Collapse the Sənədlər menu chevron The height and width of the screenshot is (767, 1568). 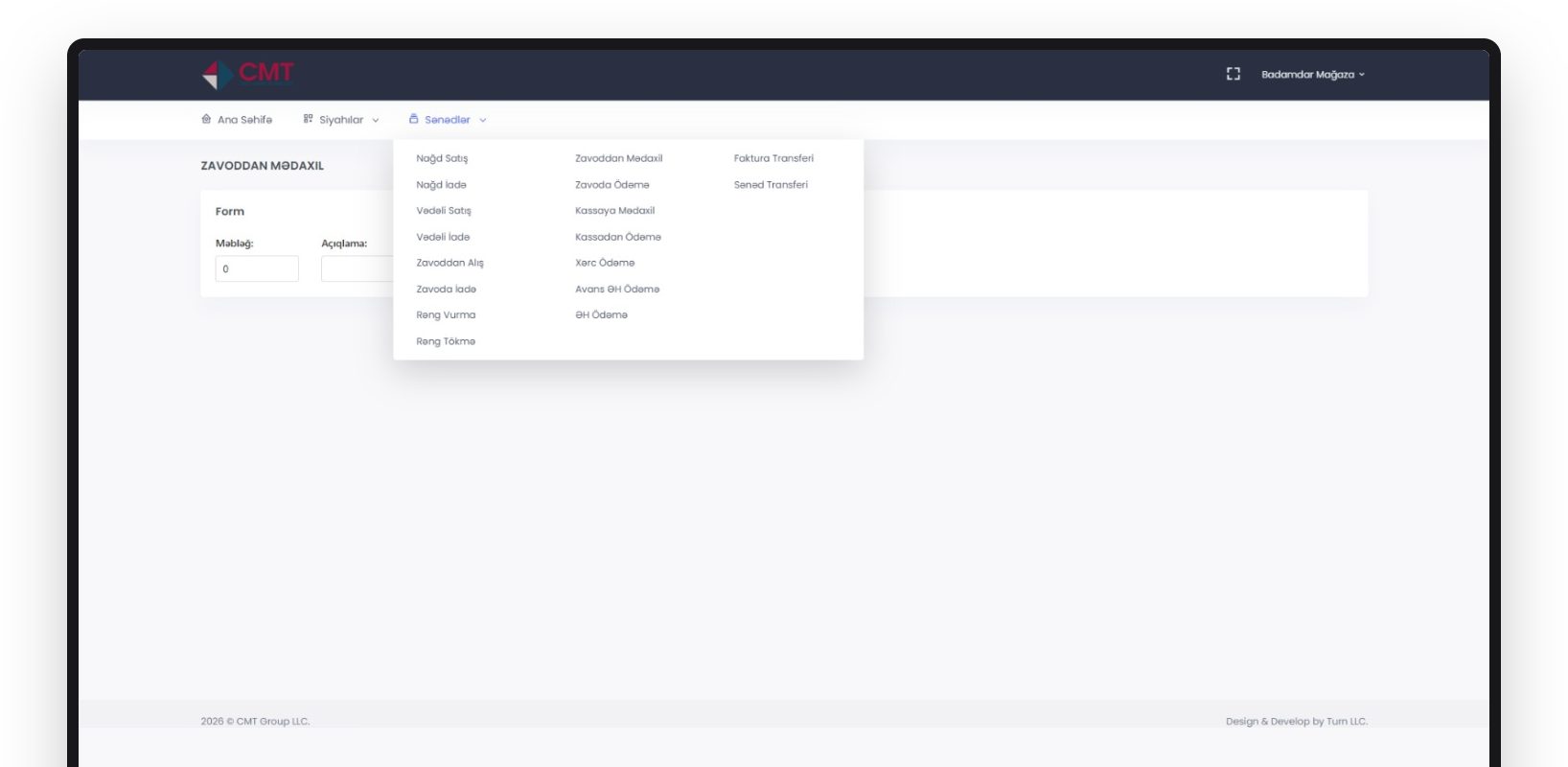point(483,120)
